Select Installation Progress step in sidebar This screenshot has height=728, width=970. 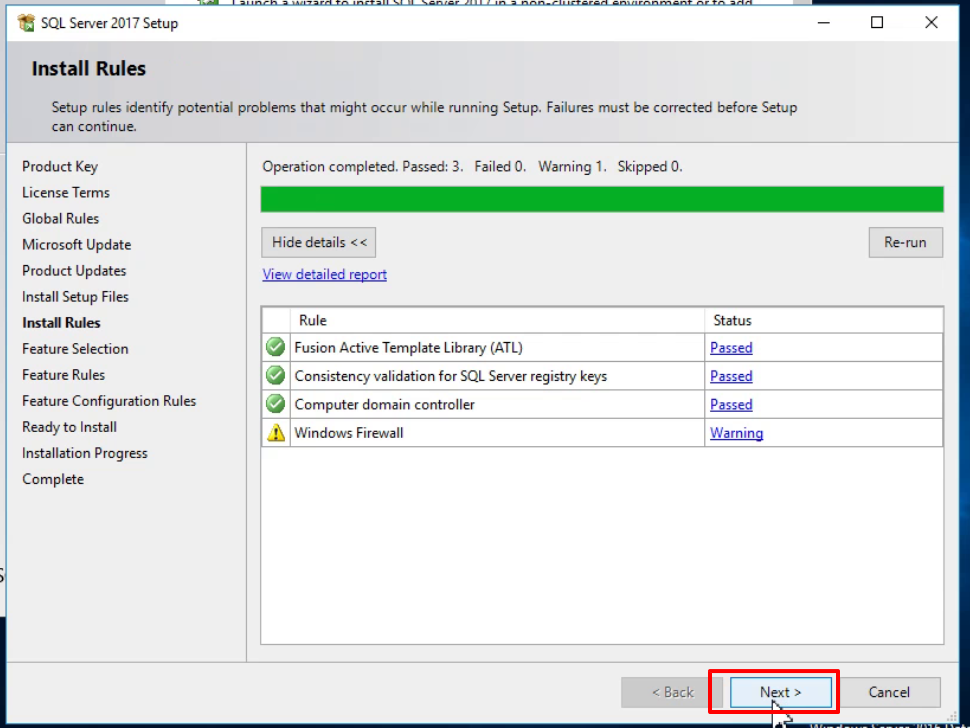85,453
